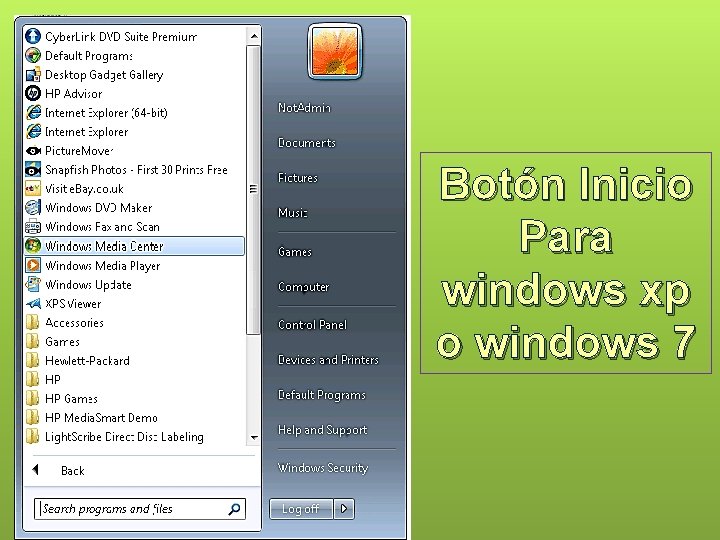Click the Windows Fax and Scan icon
The height and width of the screenshot is (540, 720).
pos(33,226)
